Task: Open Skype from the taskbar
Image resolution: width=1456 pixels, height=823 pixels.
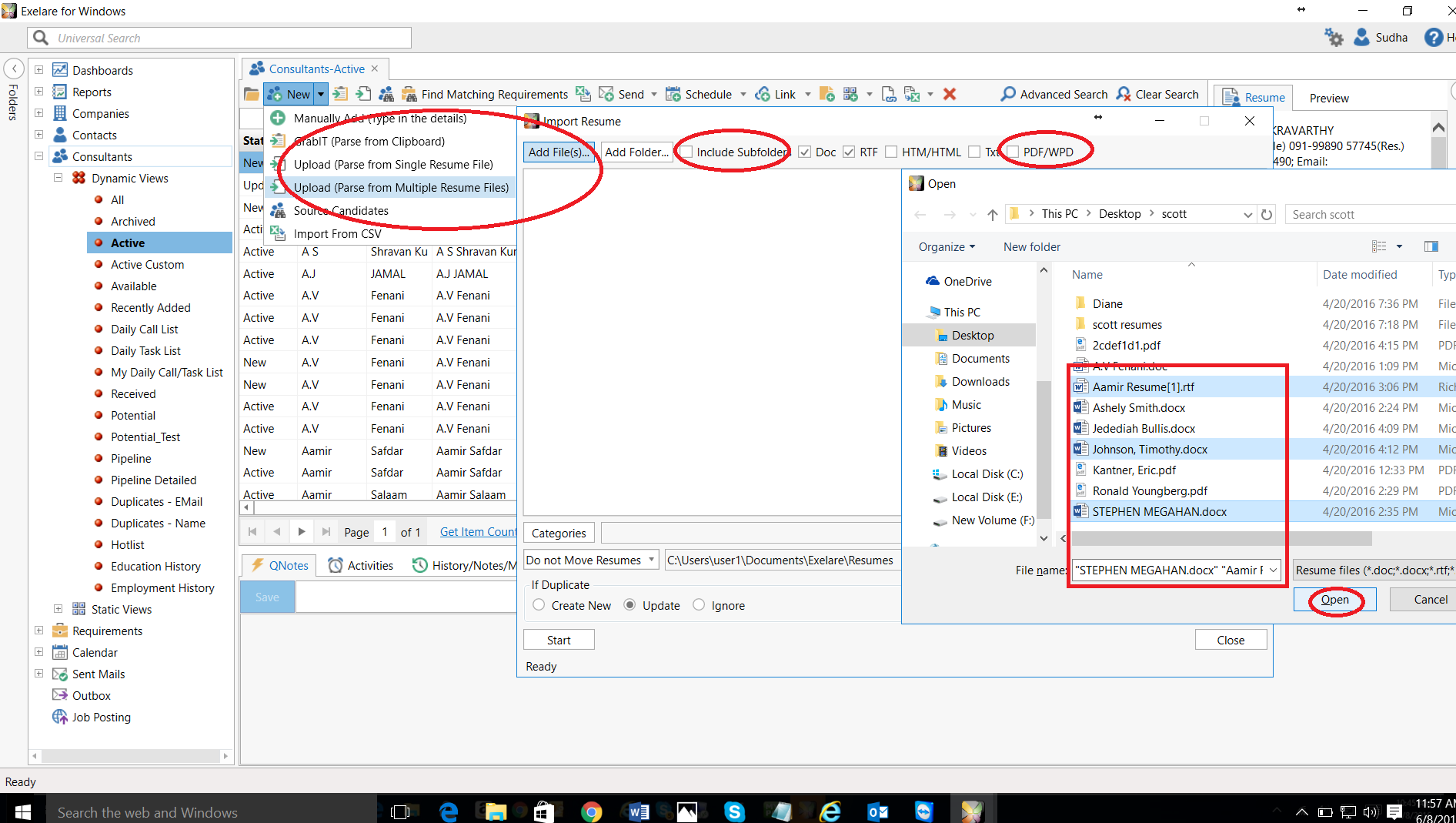Action: 735,811
